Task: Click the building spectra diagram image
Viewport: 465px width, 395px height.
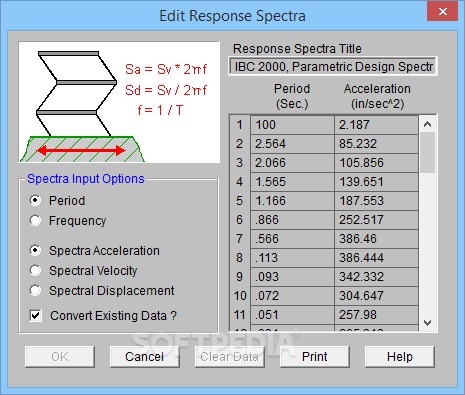Action: 119,102
